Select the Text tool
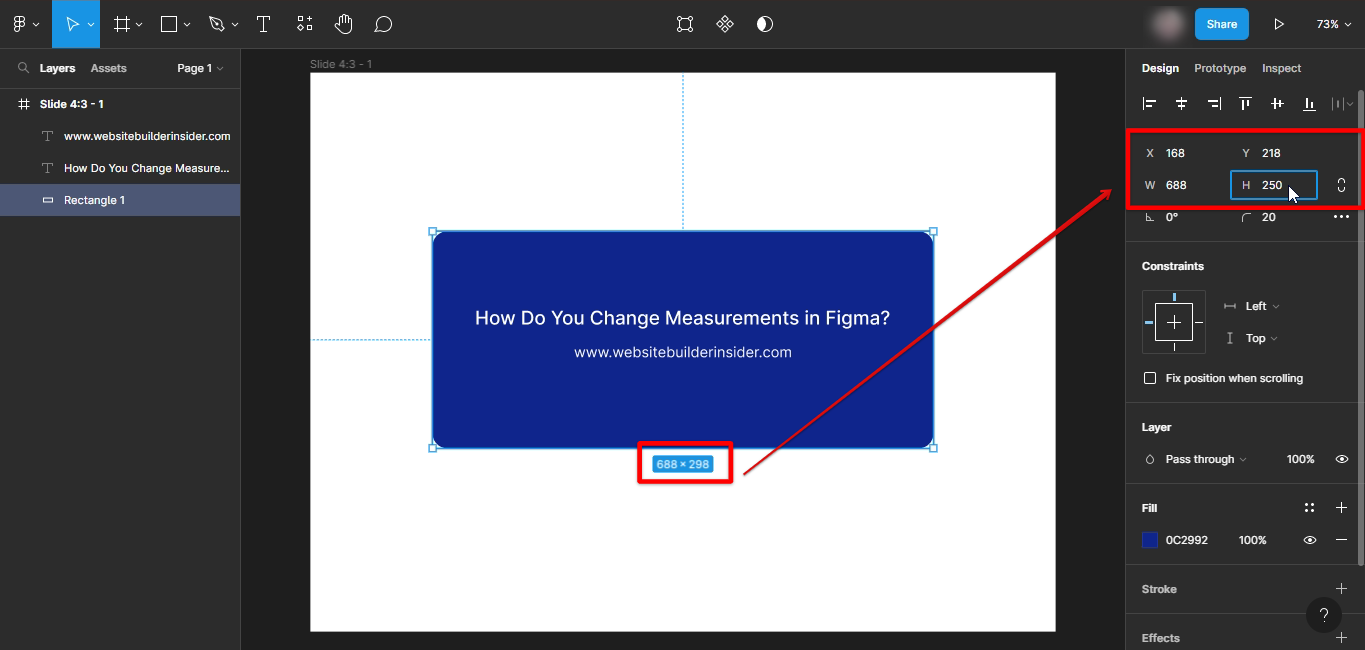 [264, 24]
